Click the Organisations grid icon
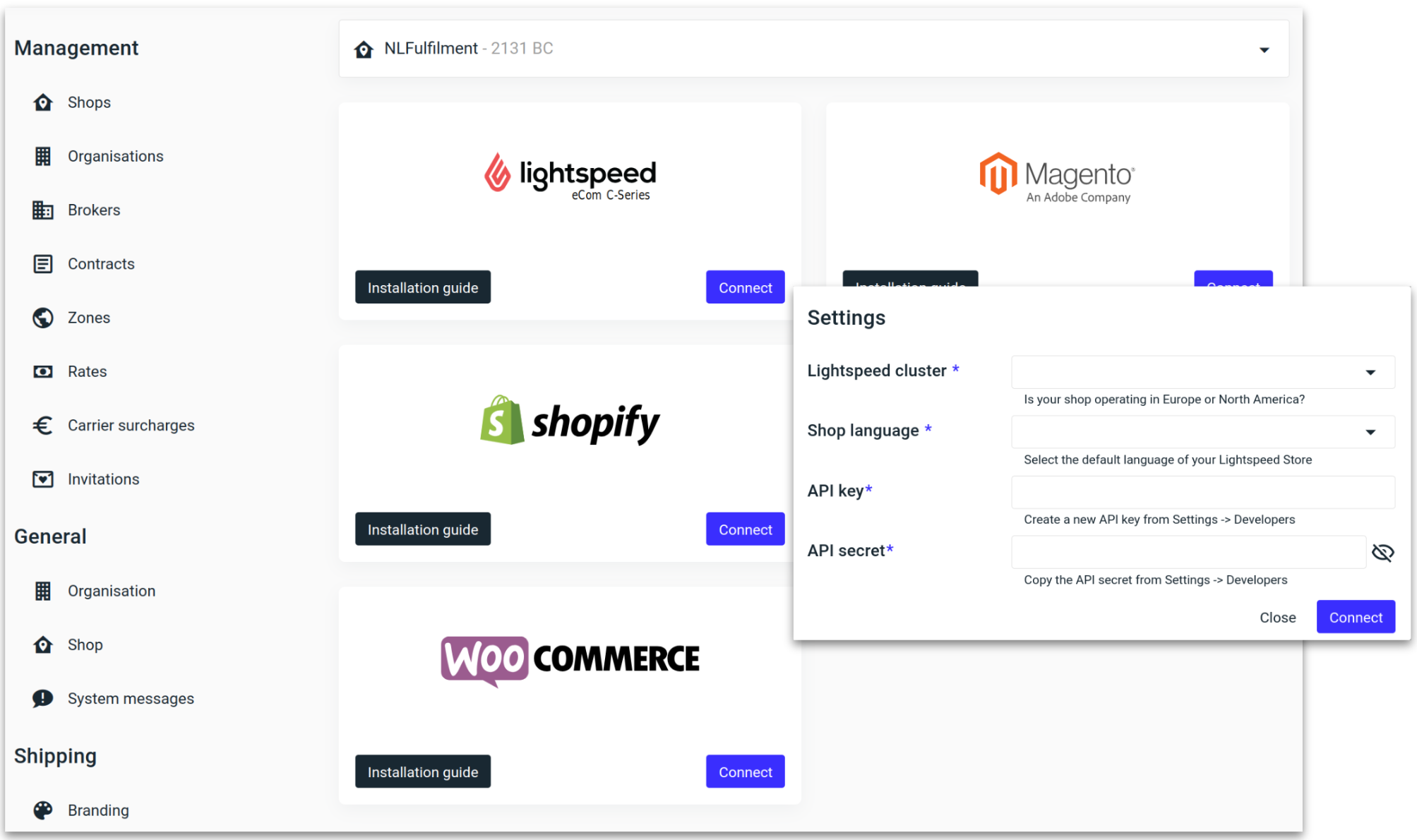This screenshot has height=840, width=1417. pos(43,157)
